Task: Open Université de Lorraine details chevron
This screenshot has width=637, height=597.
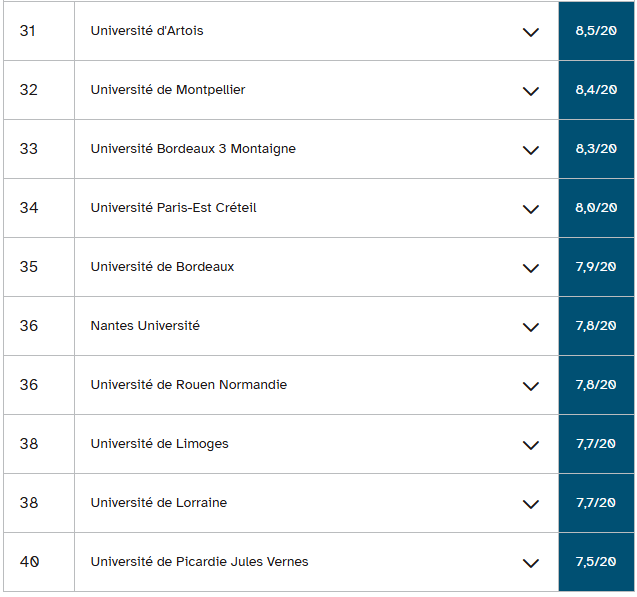Action: coord(531,504)
